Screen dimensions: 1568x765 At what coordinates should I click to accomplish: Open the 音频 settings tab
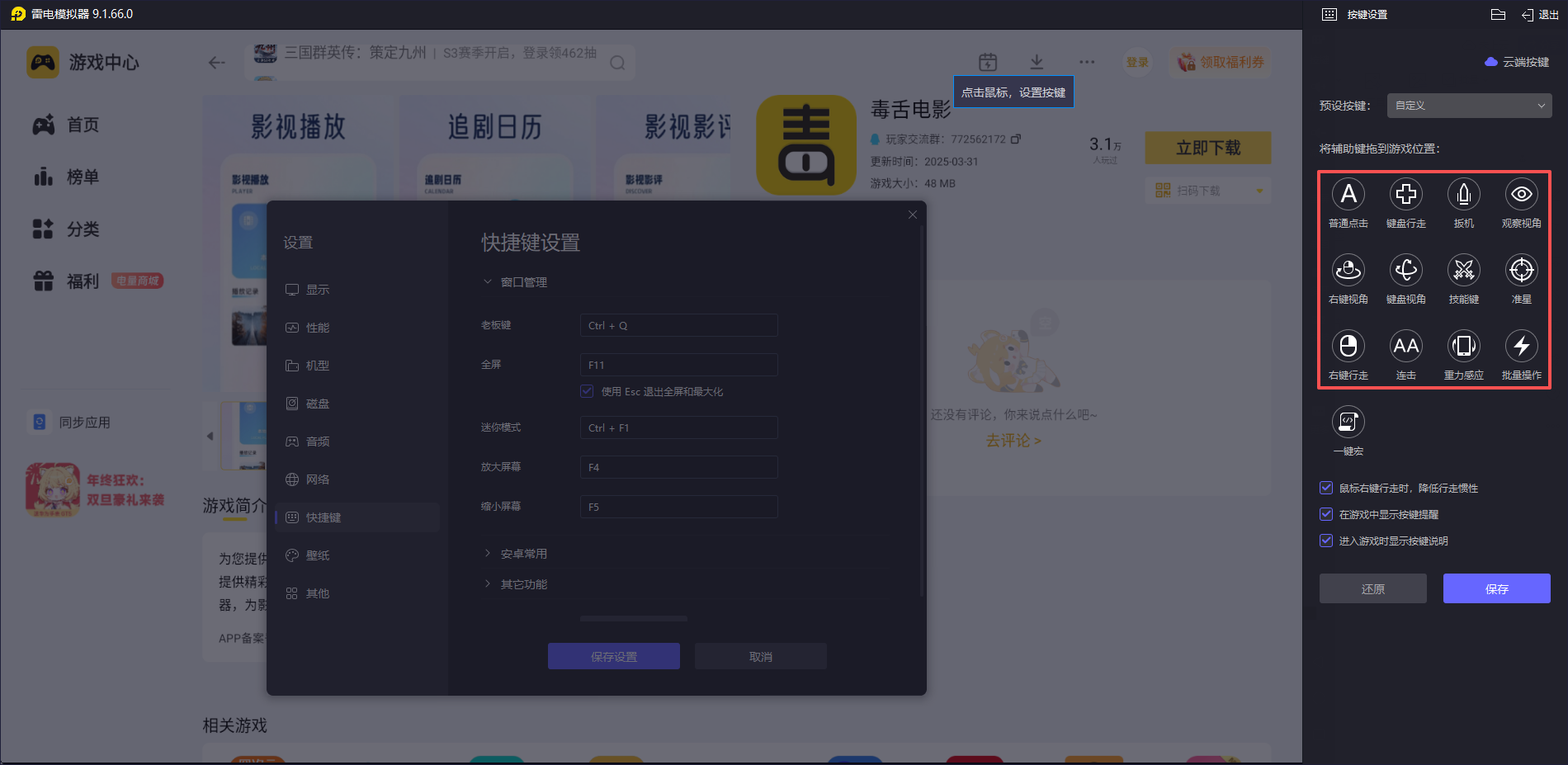pyautogui.click(x=357, y=442)
